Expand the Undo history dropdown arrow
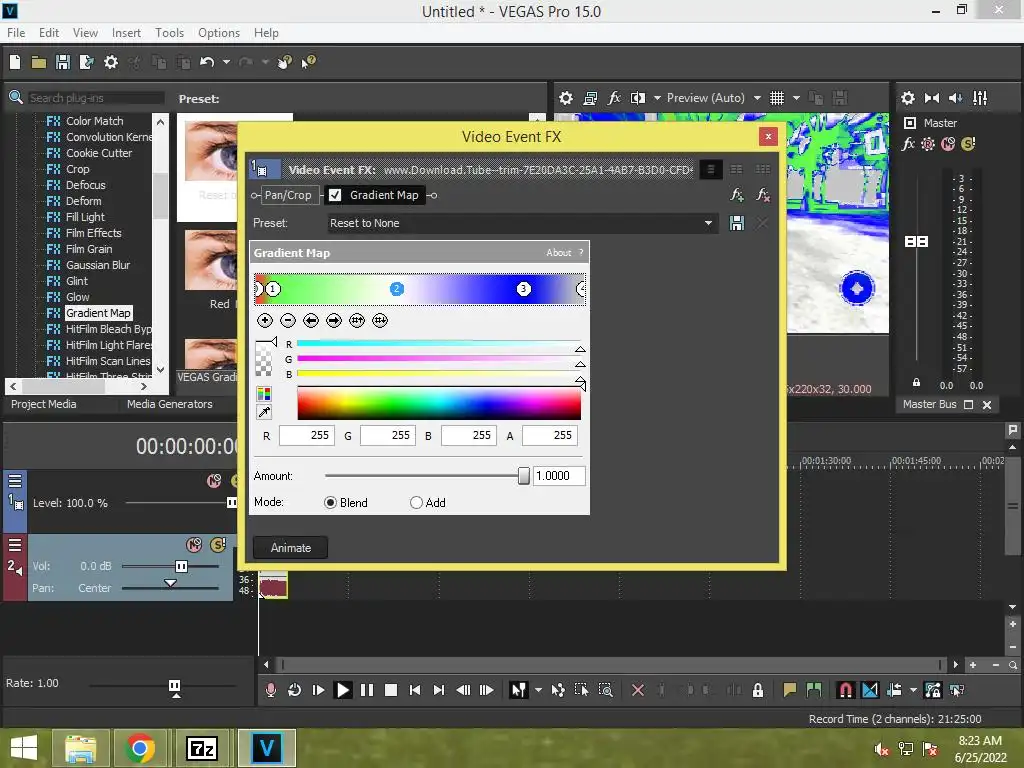 coord(226,62)
